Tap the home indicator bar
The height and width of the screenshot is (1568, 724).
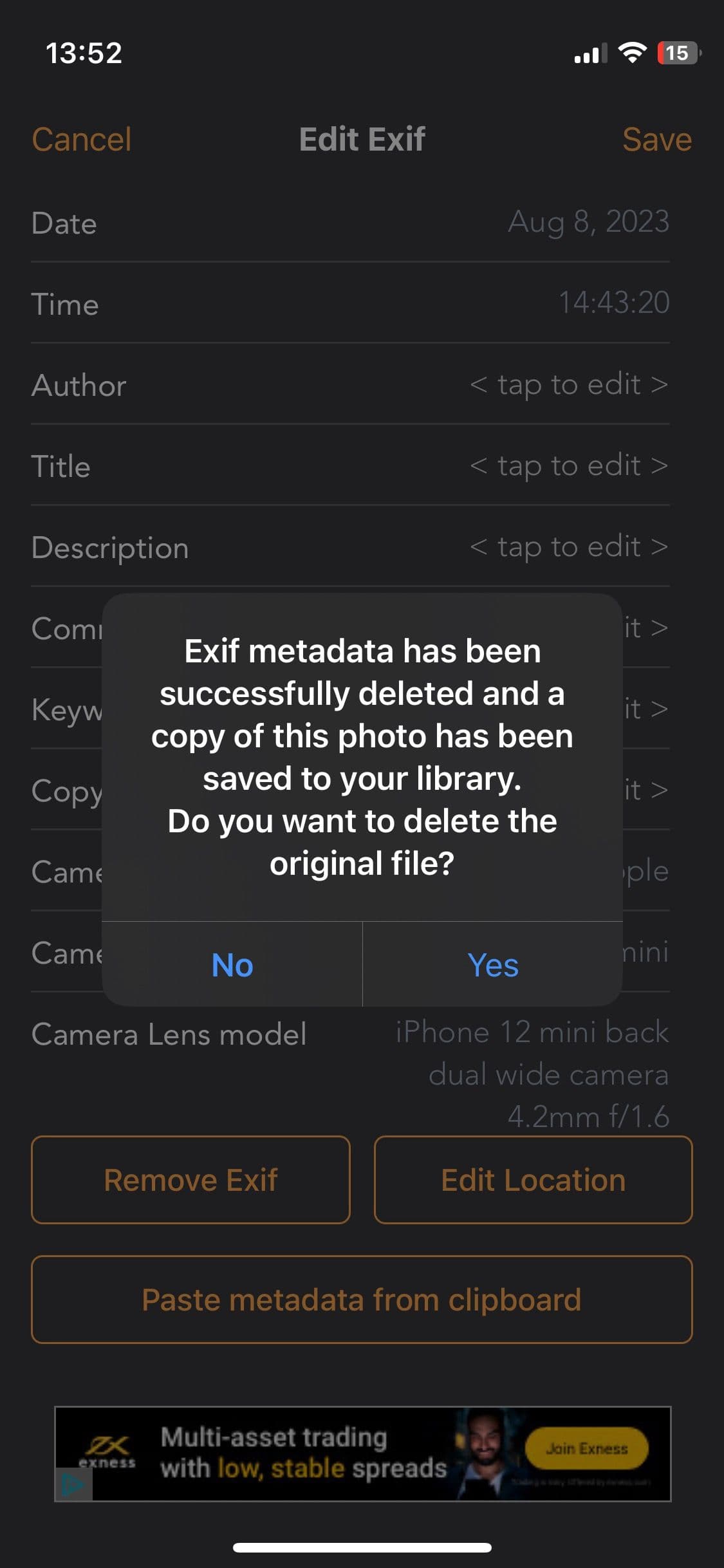[362, 1547]
